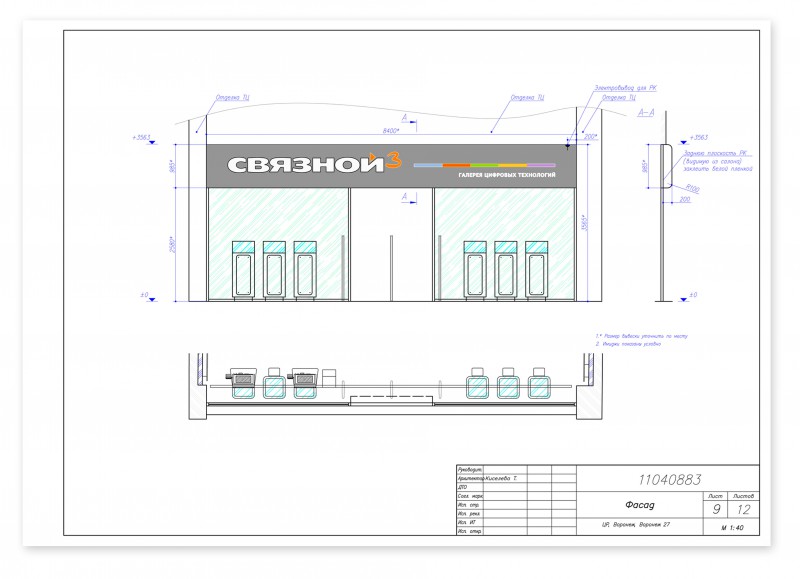
Task: Click the +3563 elevation marker triangle at left
Action: (152, 142)
